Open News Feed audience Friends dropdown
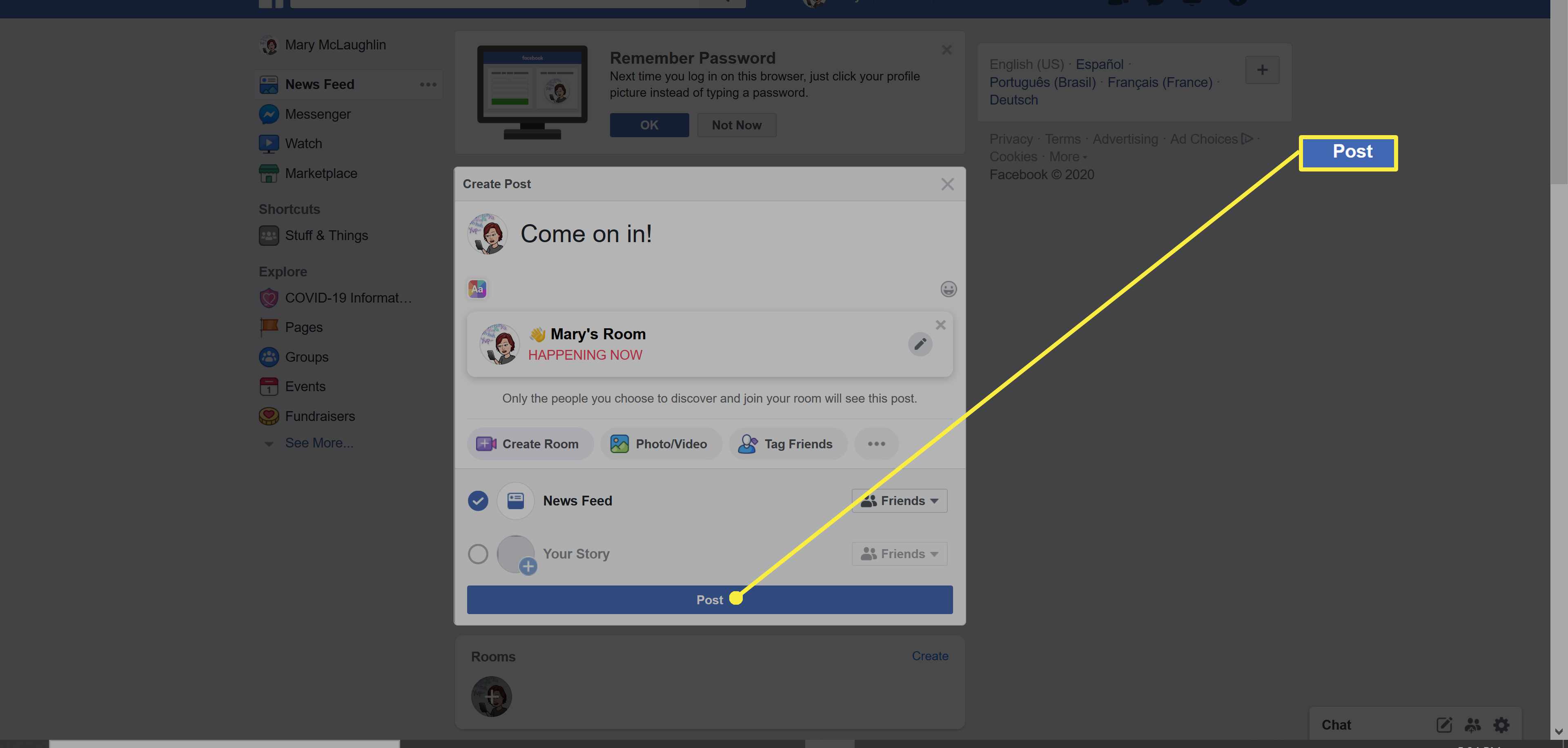1568x748 pixels. pyautogui.click(x=899, y=501)
